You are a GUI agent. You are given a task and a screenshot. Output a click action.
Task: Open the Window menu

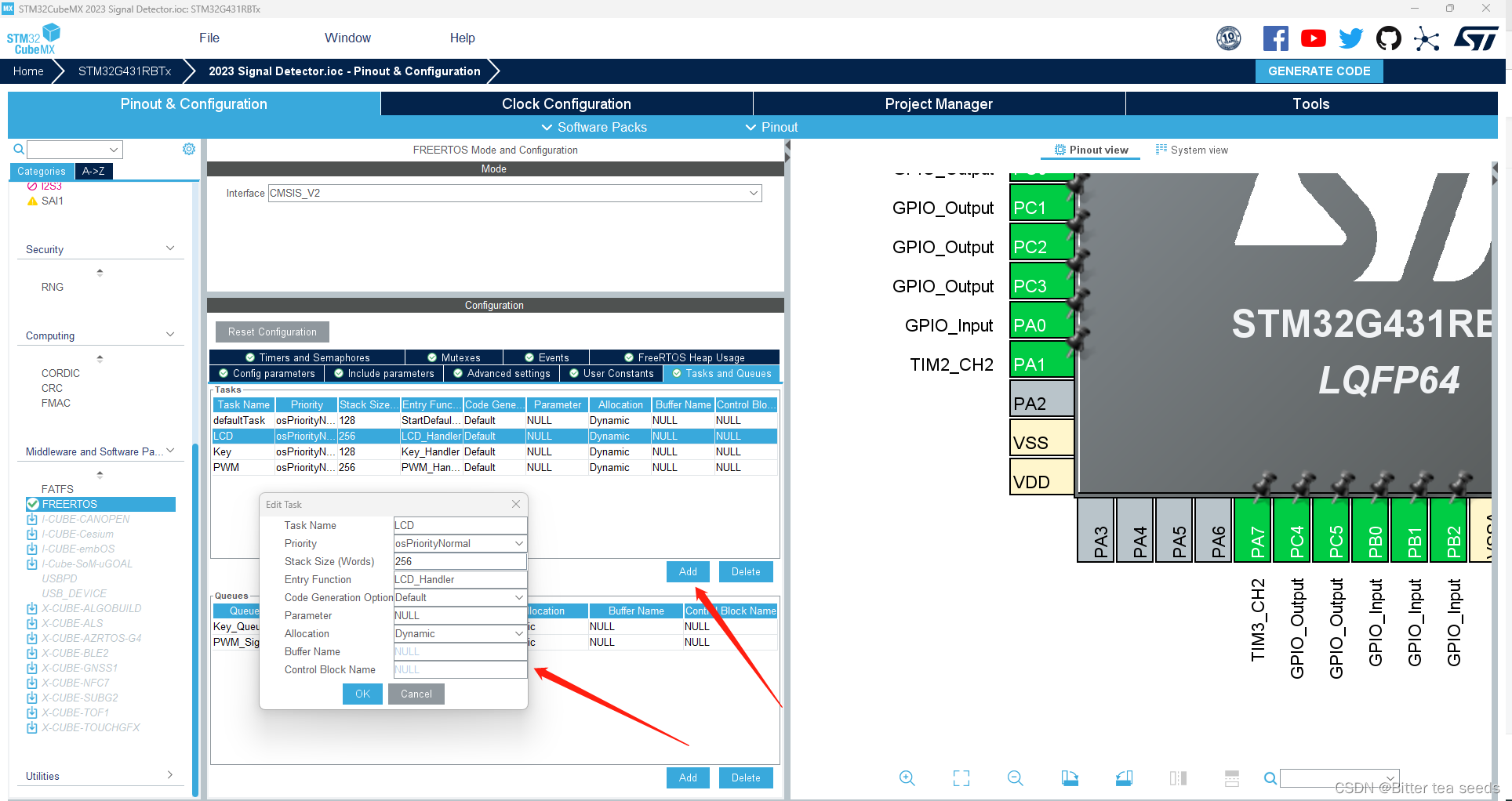pyautogui.click(x=347, y=38)
